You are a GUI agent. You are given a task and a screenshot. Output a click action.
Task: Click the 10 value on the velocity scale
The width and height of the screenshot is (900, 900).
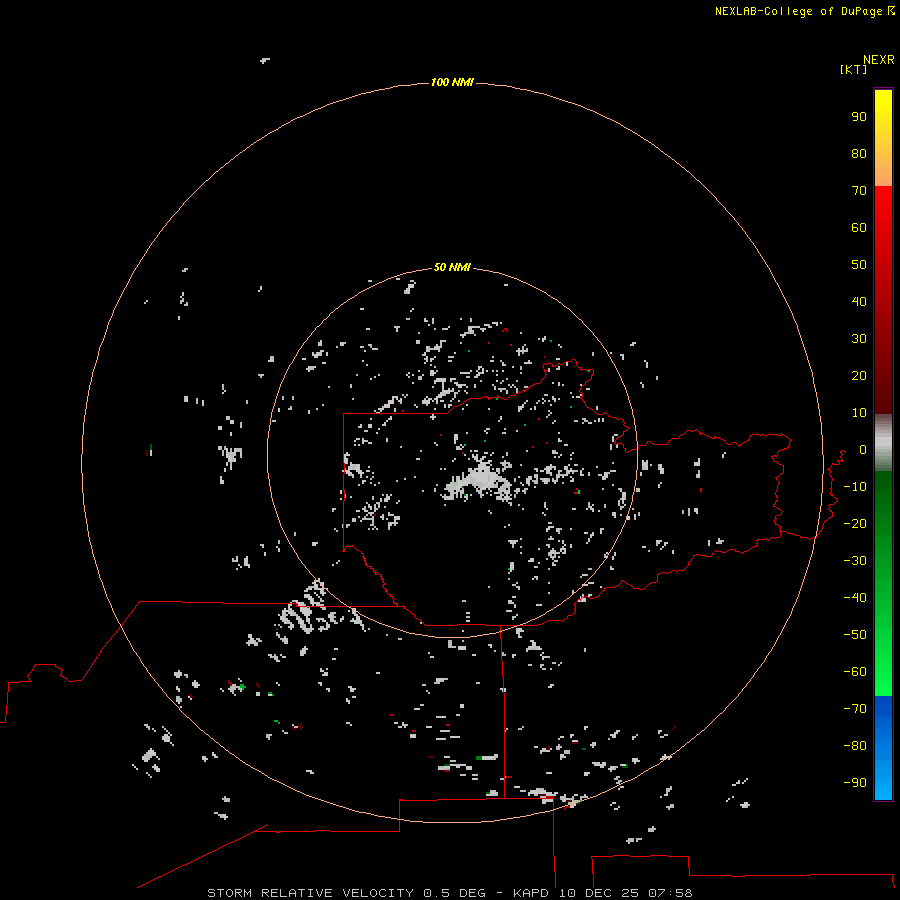859,413
